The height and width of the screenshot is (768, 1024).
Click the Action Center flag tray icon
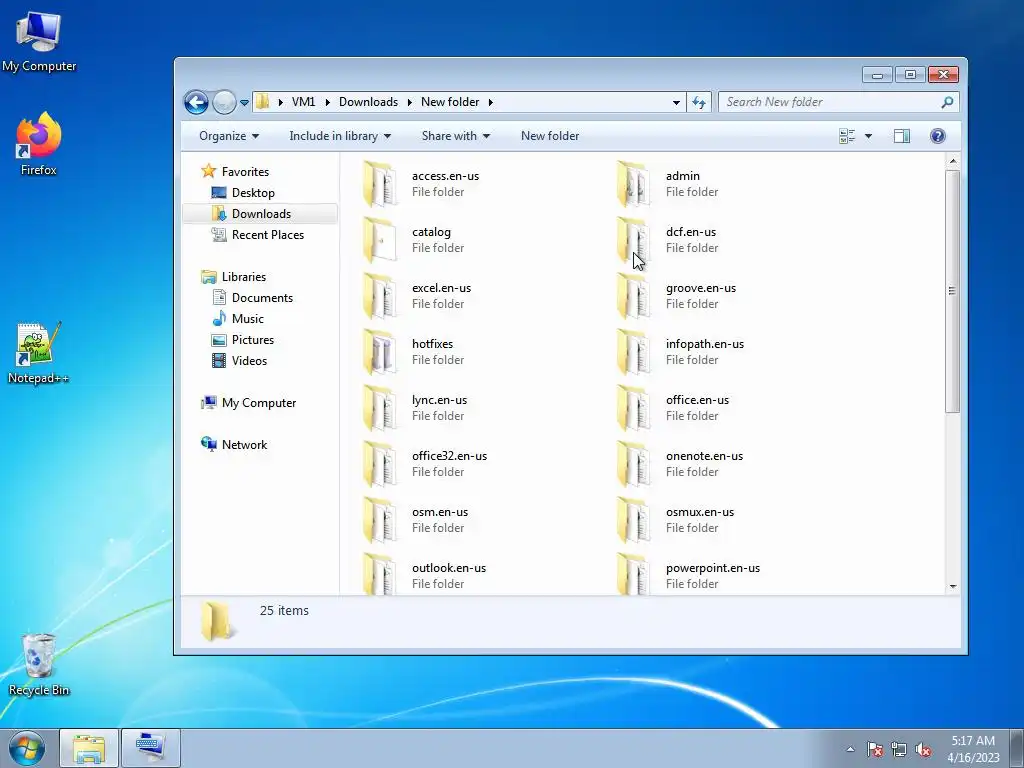tap(874, 749)
